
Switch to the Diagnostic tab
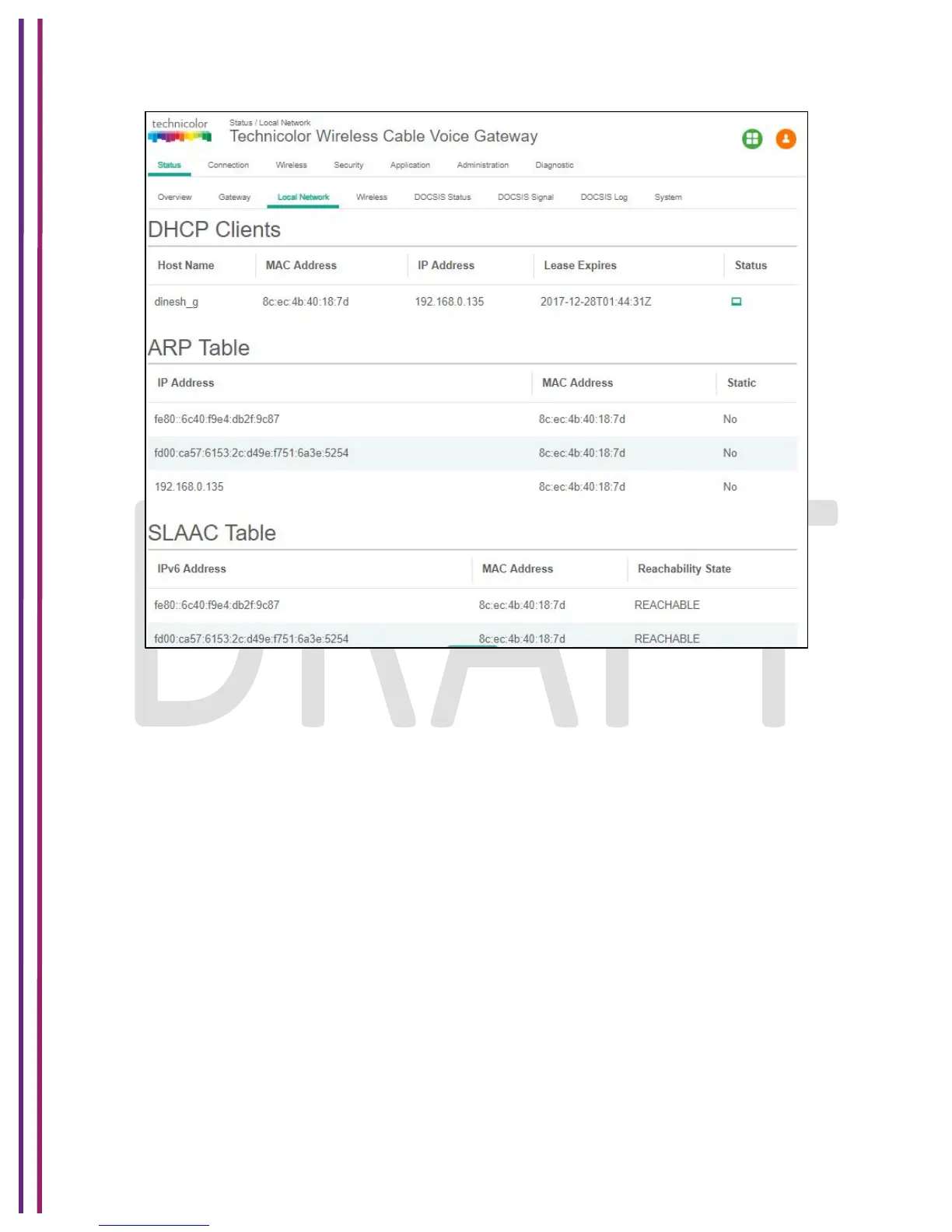tap(555, 165)
